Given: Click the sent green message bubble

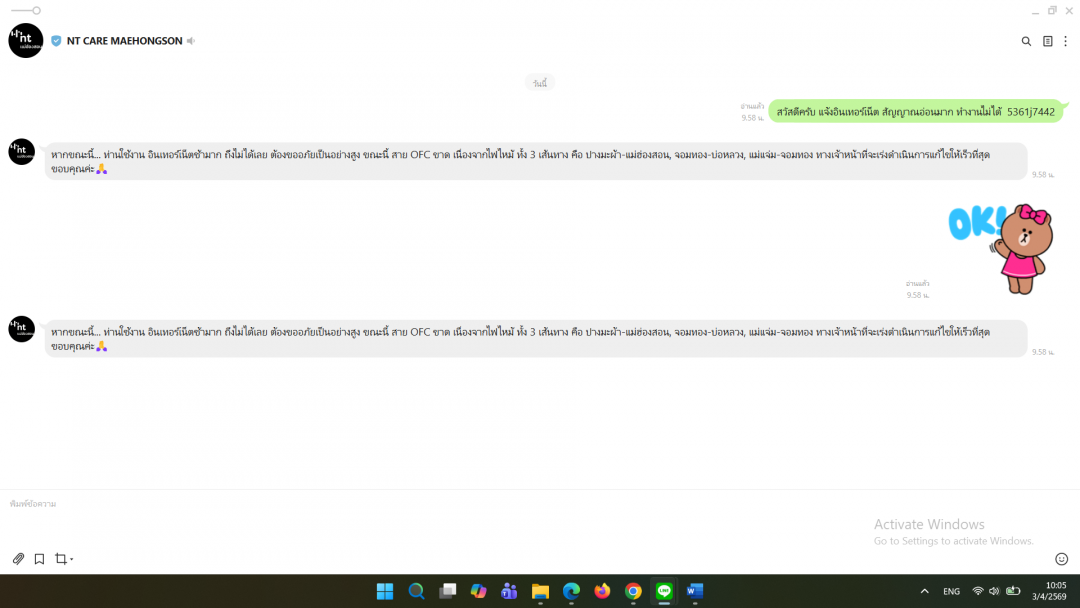Looking at the screenshot, I should click(915, 112).
